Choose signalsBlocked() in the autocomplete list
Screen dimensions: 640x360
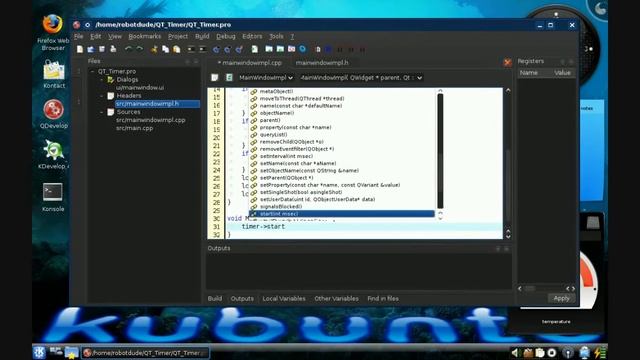(281, 207)
